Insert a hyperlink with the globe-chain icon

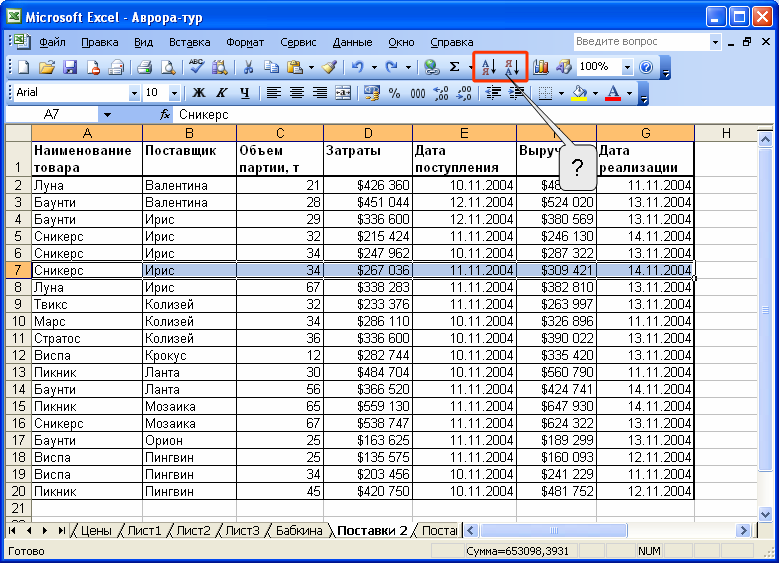[431, 67]
